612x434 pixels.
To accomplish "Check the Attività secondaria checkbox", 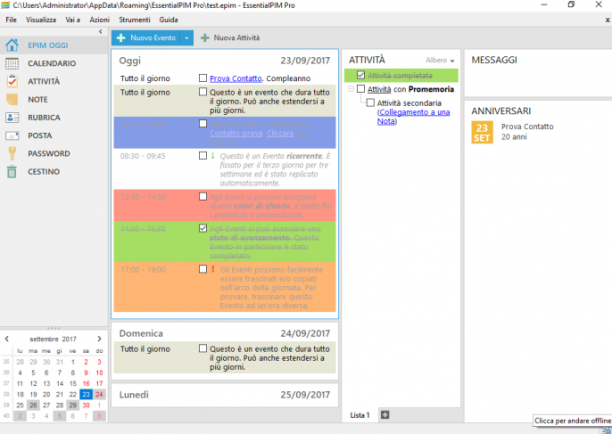I will [x=370, y=103].
